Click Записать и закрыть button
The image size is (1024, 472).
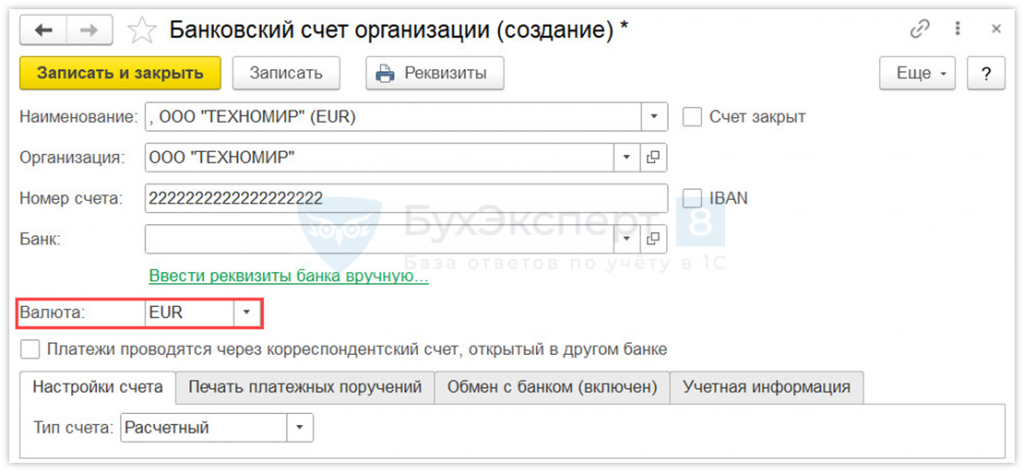120,73
